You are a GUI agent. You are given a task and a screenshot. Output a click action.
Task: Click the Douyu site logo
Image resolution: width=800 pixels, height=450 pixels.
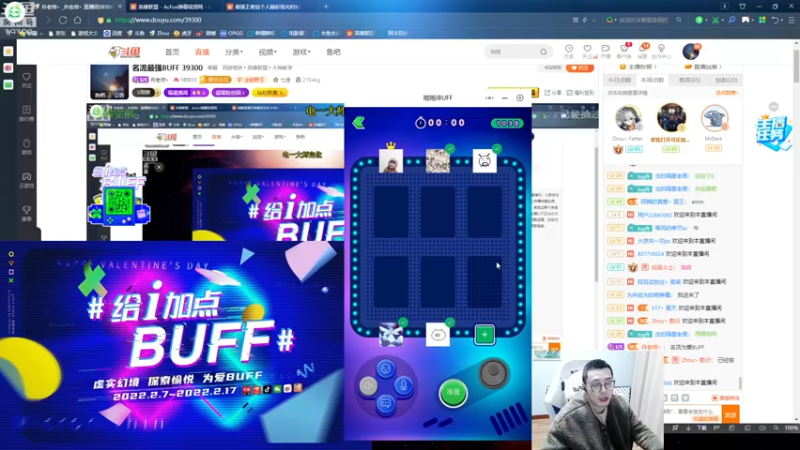(x=124, y=52)
